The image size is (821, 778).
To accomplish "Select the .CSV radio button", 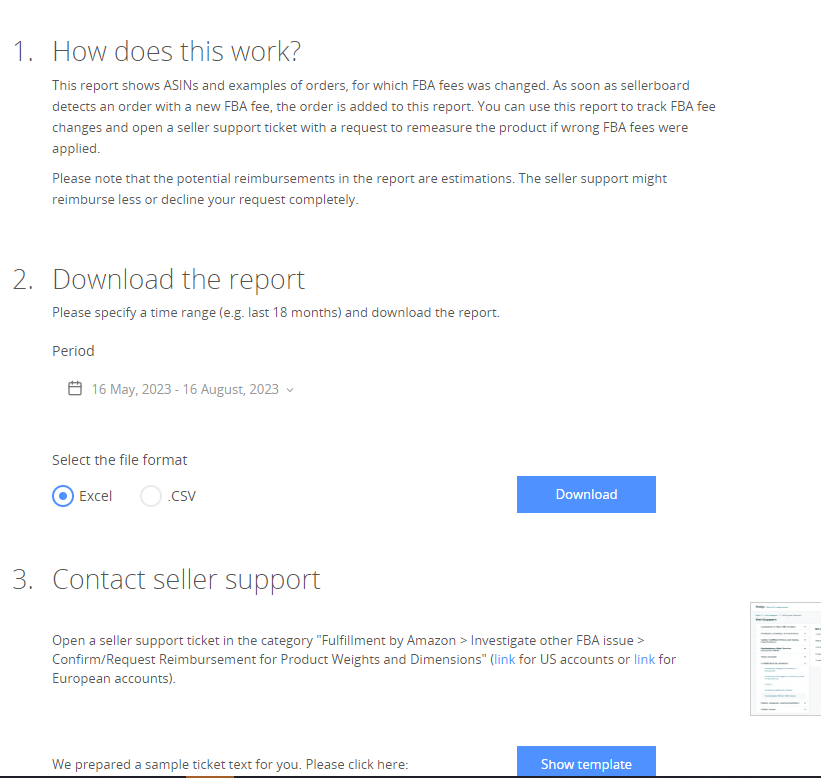I will pos(151,496).
